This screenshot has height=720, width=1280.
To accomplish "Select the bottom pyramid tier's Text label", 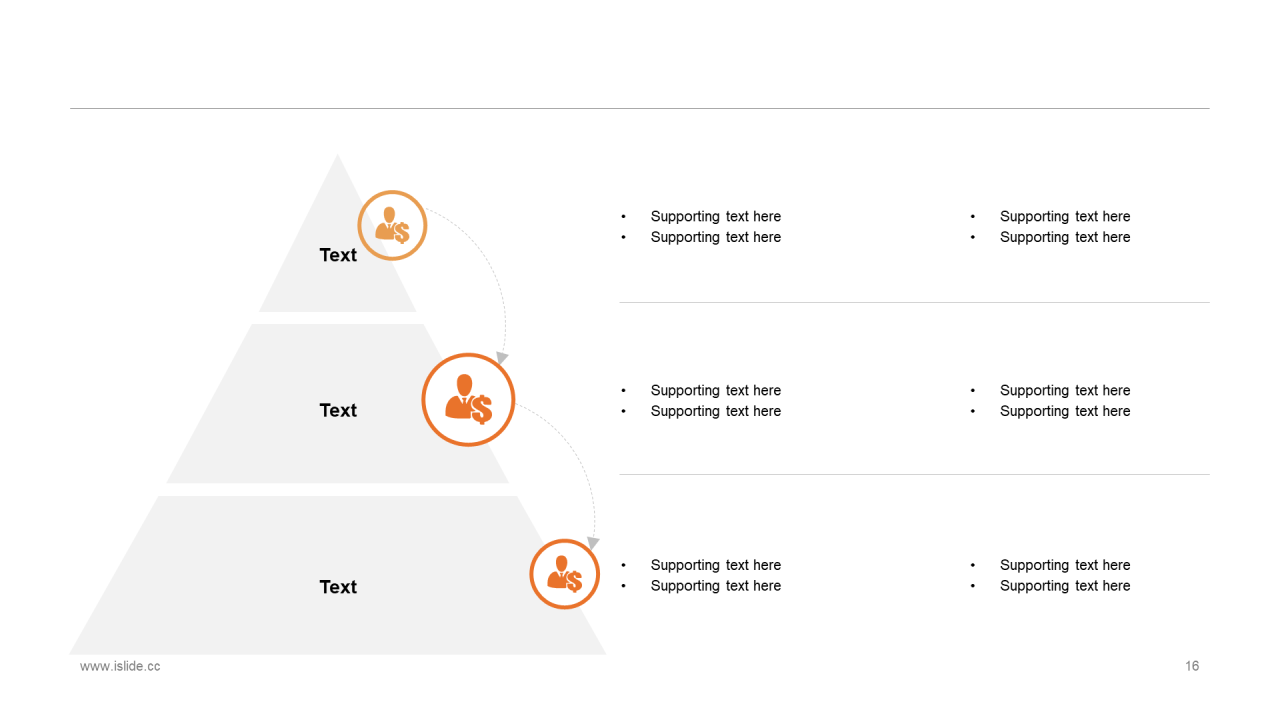I will point(338,587).
